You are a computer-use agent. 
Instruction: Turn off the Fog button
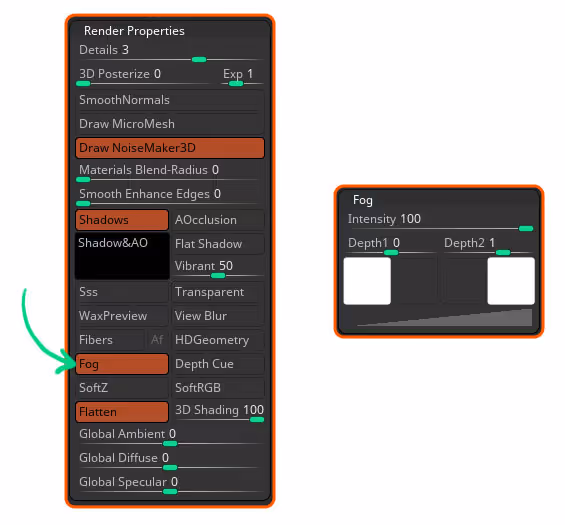[122, 364]
